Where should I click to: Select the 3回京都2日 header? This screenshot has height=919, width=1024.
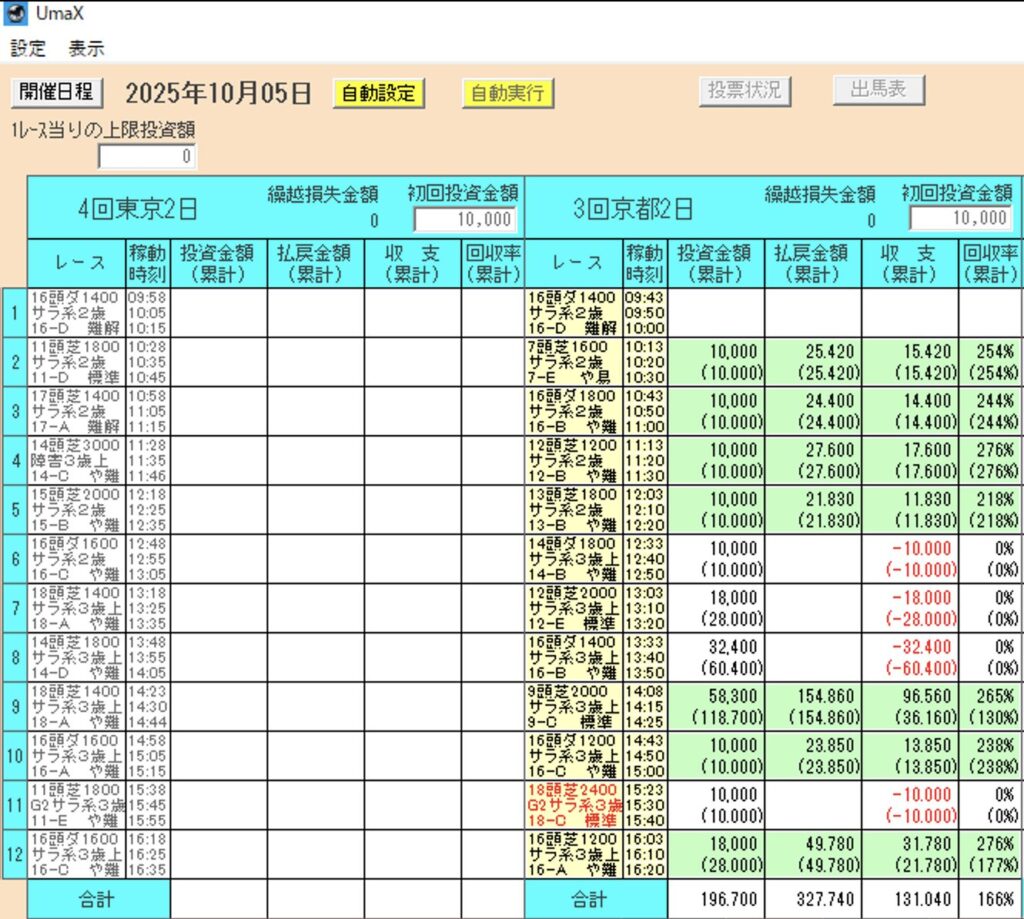[632, 209]
